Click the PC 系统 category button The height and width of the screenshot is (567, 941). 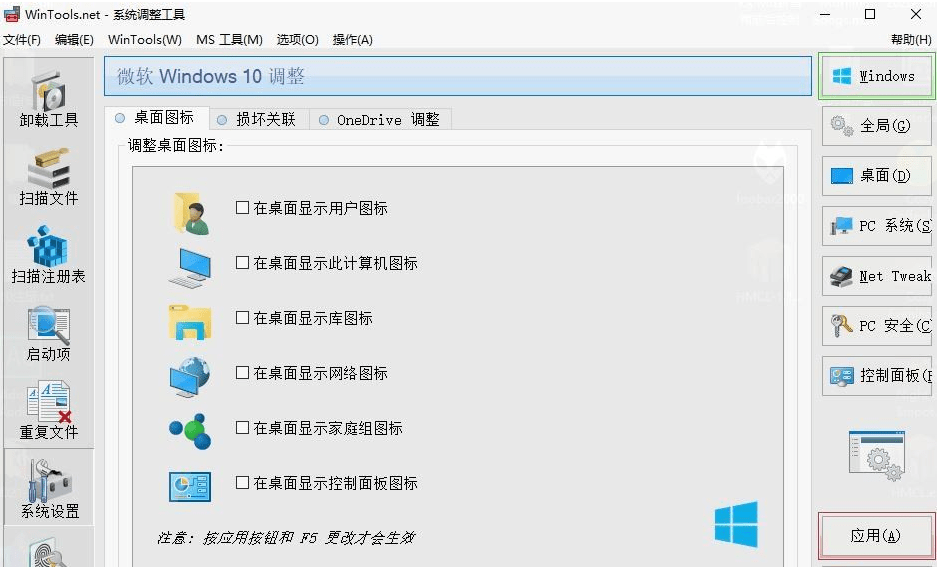tap(876, 226)
